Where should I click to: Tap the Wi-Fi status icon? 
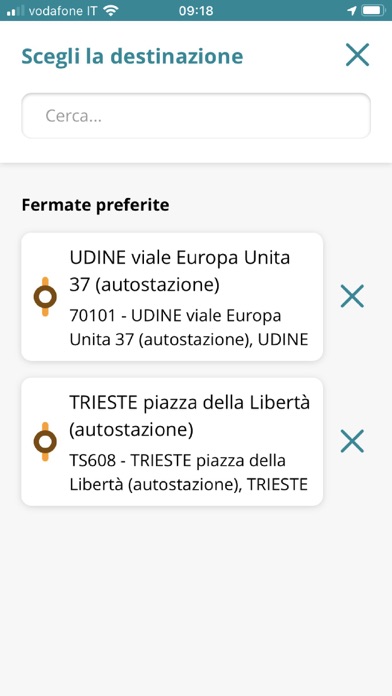coord(111,11)
